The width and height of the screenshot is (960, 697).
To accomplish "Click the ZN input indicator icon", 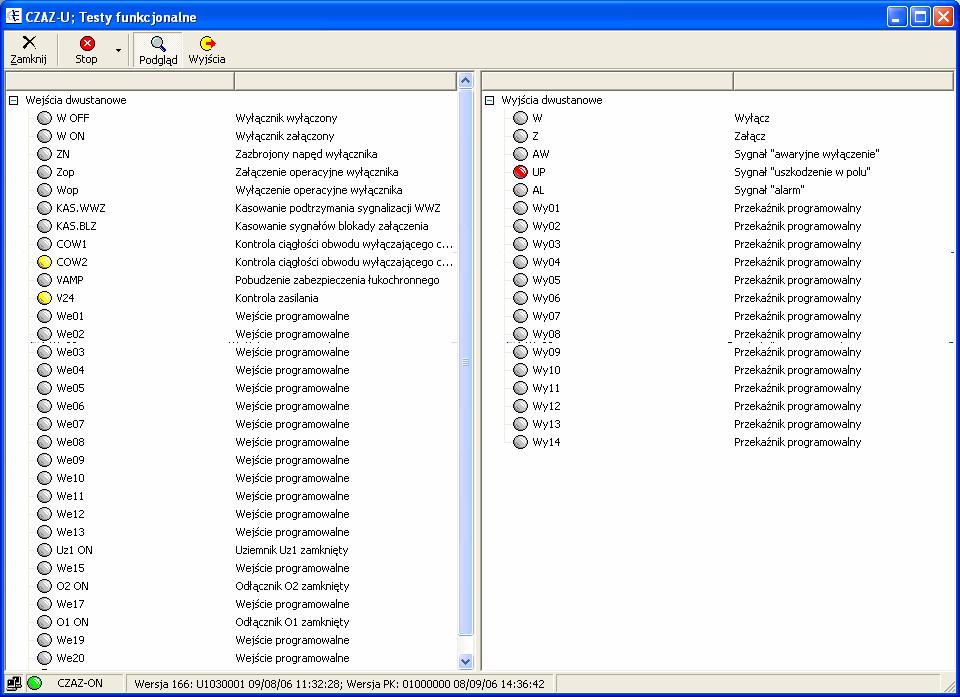I will pyautogui.click(x=44, y=154).
